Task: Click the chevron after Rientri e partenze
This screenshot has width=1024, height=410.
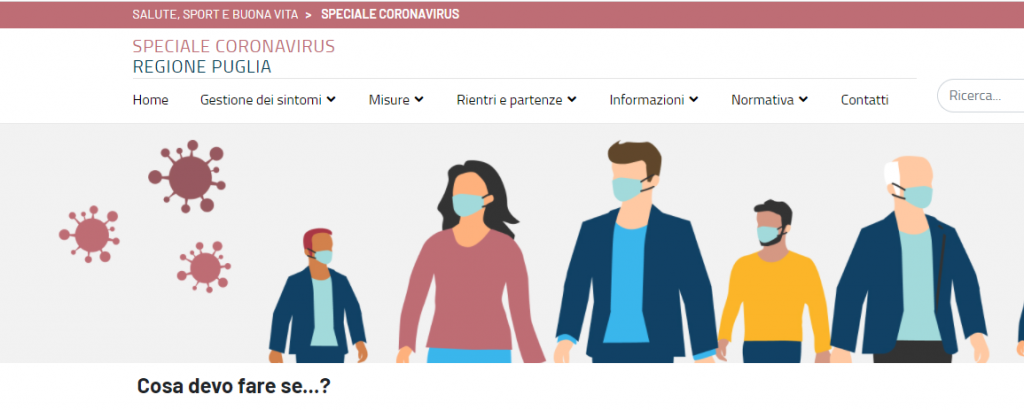Action: (x=571, y=100)
